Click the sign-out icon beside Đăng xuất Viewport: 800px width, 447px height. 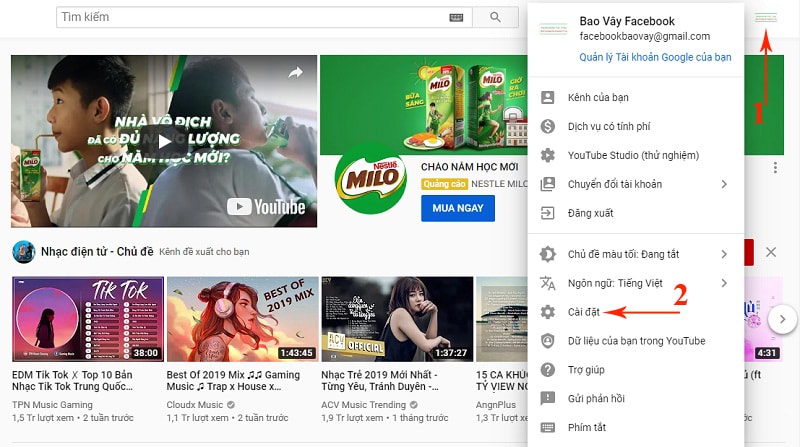(x=547, y=213)
